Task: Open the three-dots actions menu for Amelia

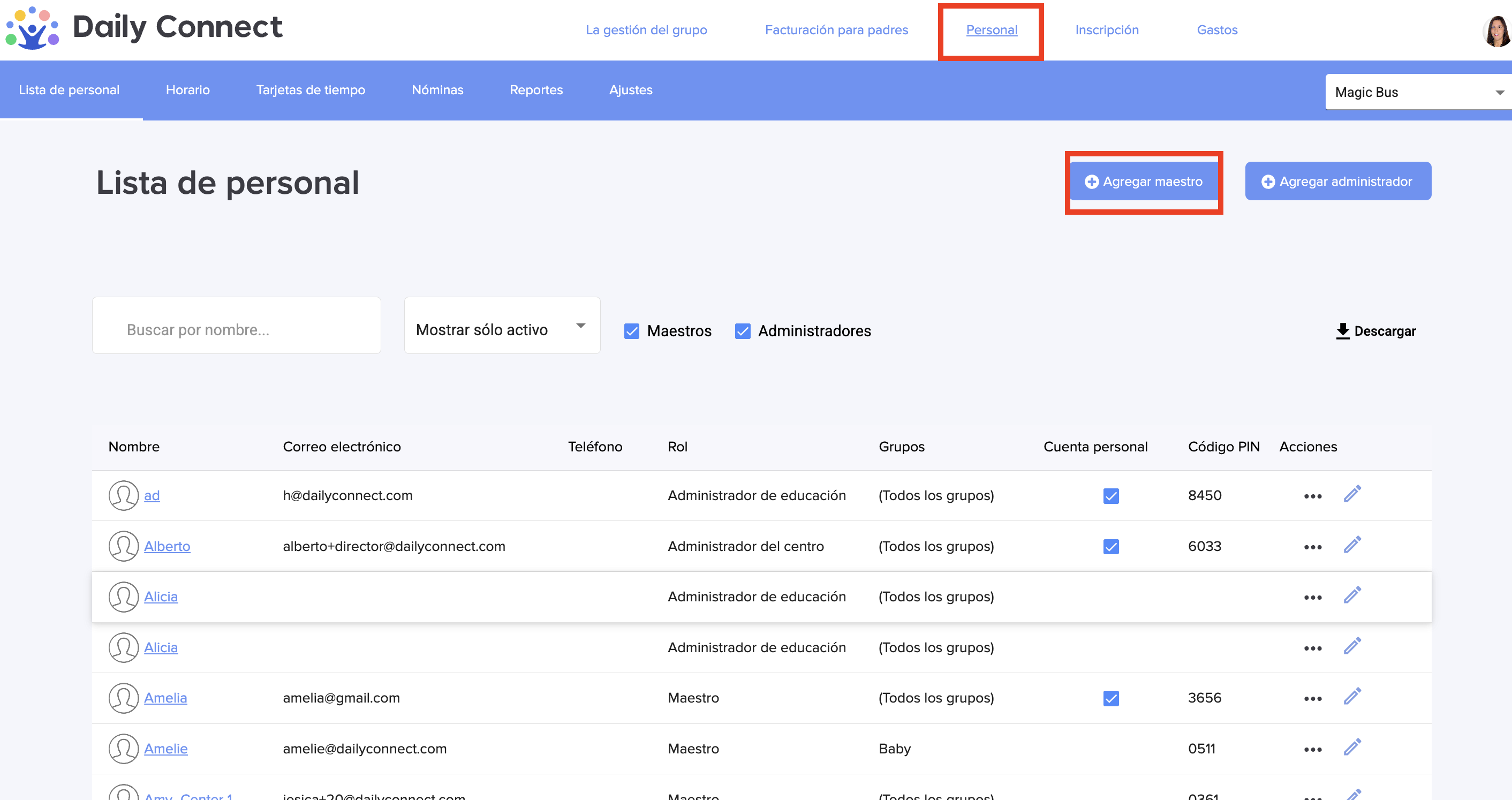Action: (1312, 698)
